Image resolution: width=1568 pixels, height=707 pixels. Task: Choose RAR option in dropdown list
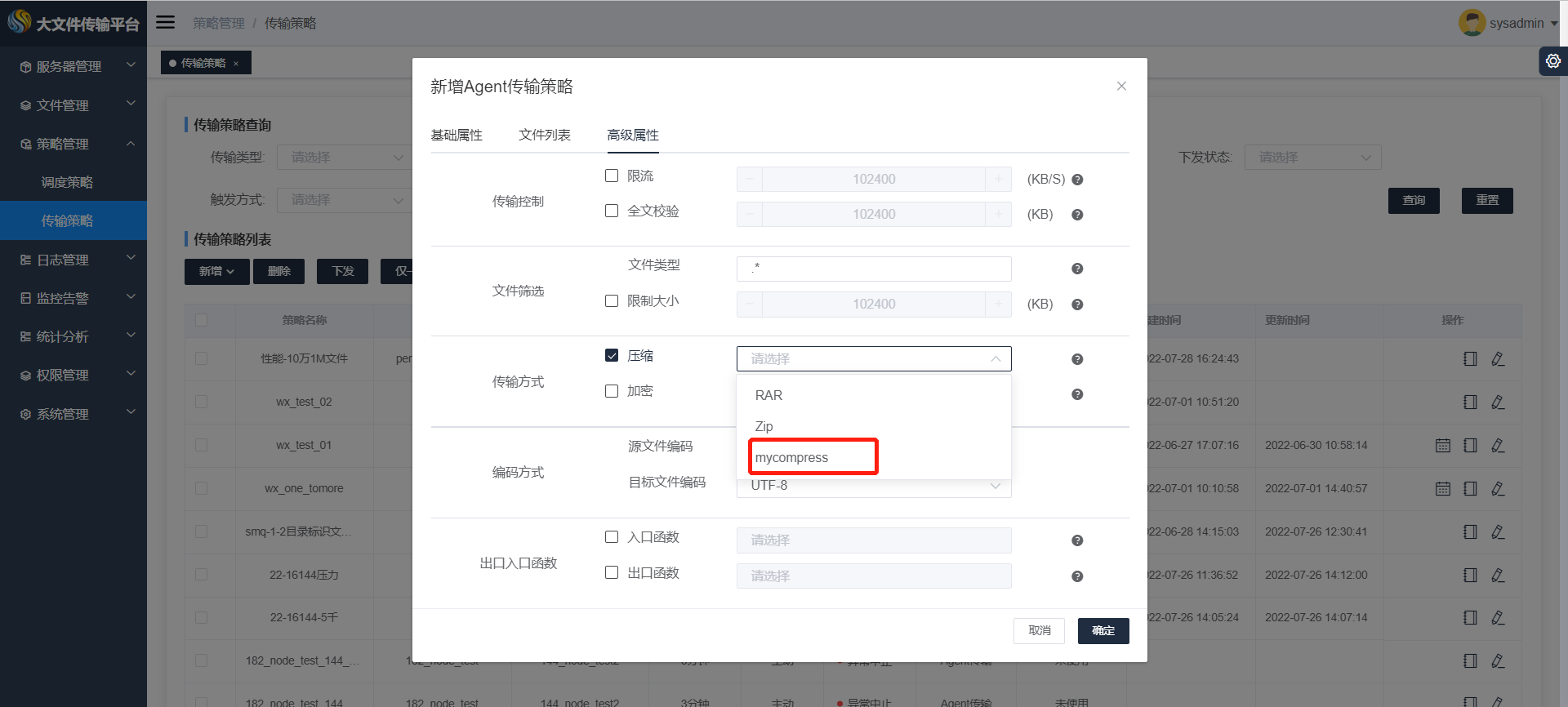coord(768,395)
